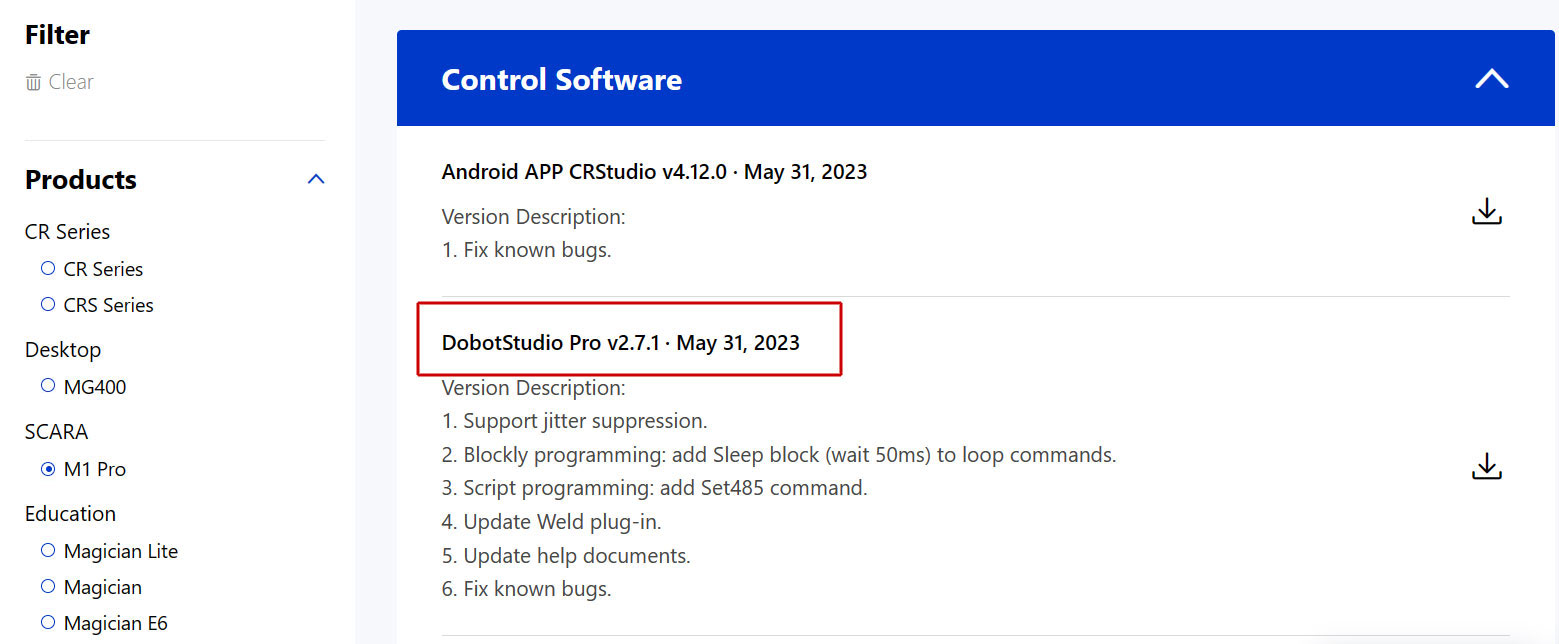Image resolution: width=1559 pixels, height=644 pixels.
Task: Select the CR Series radio button
Action: (x=48, y=269)
